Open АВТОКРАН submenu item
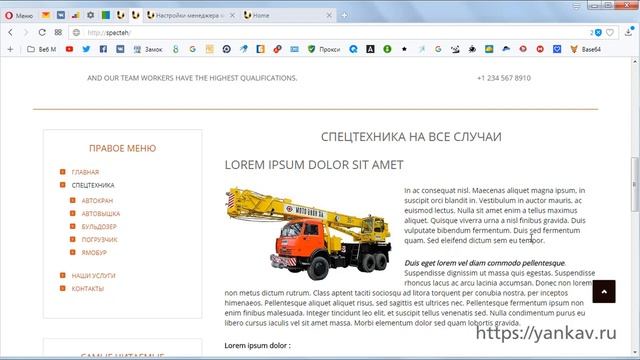This screenshot has width=640, height=360. pos(97,201)
